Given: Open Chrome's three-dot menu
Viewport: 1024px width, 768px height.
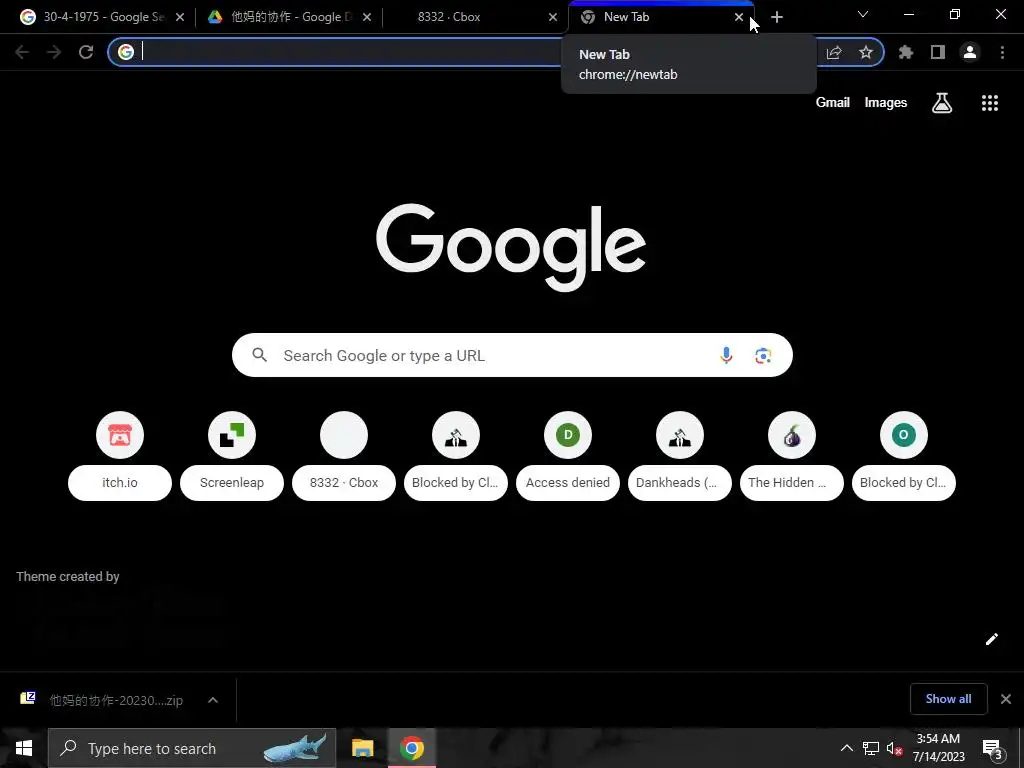Looking at the screenshot, I should coord(1002,52).
